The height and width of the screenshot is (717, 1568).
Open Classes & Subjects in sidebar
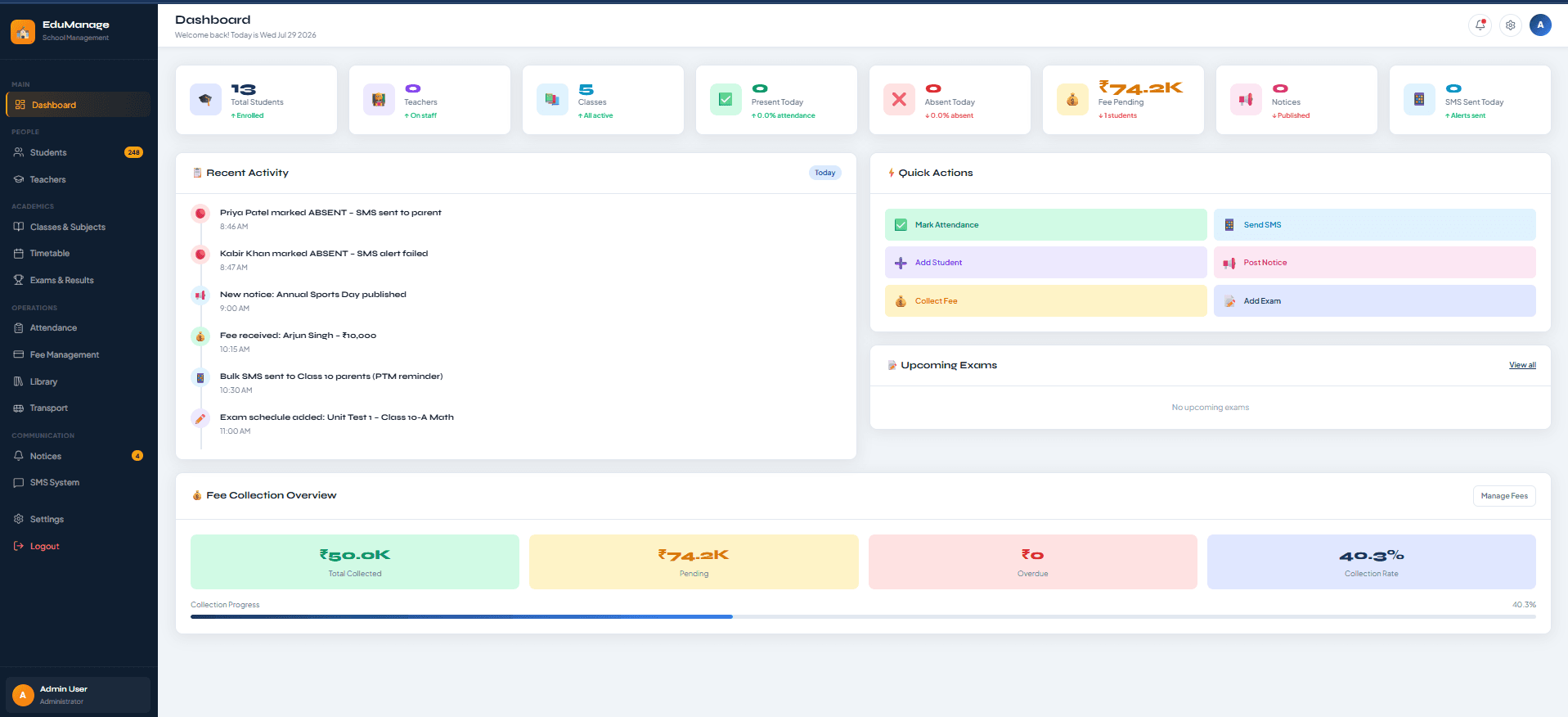coord(79,227)
